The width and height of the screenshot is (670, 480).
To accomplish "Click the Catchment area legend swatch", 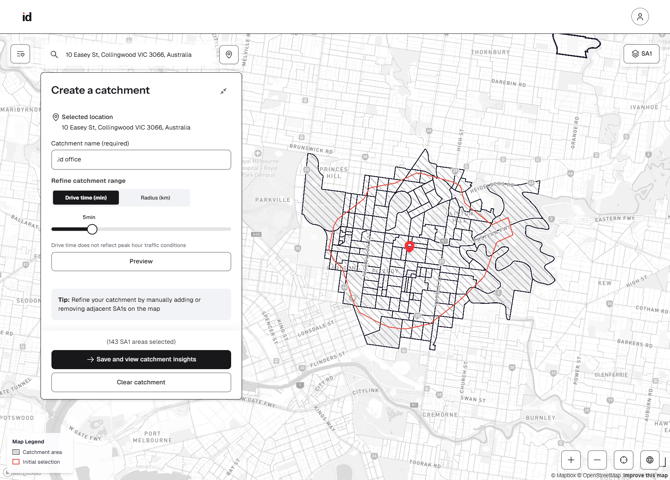I will (x=16, y=452).
